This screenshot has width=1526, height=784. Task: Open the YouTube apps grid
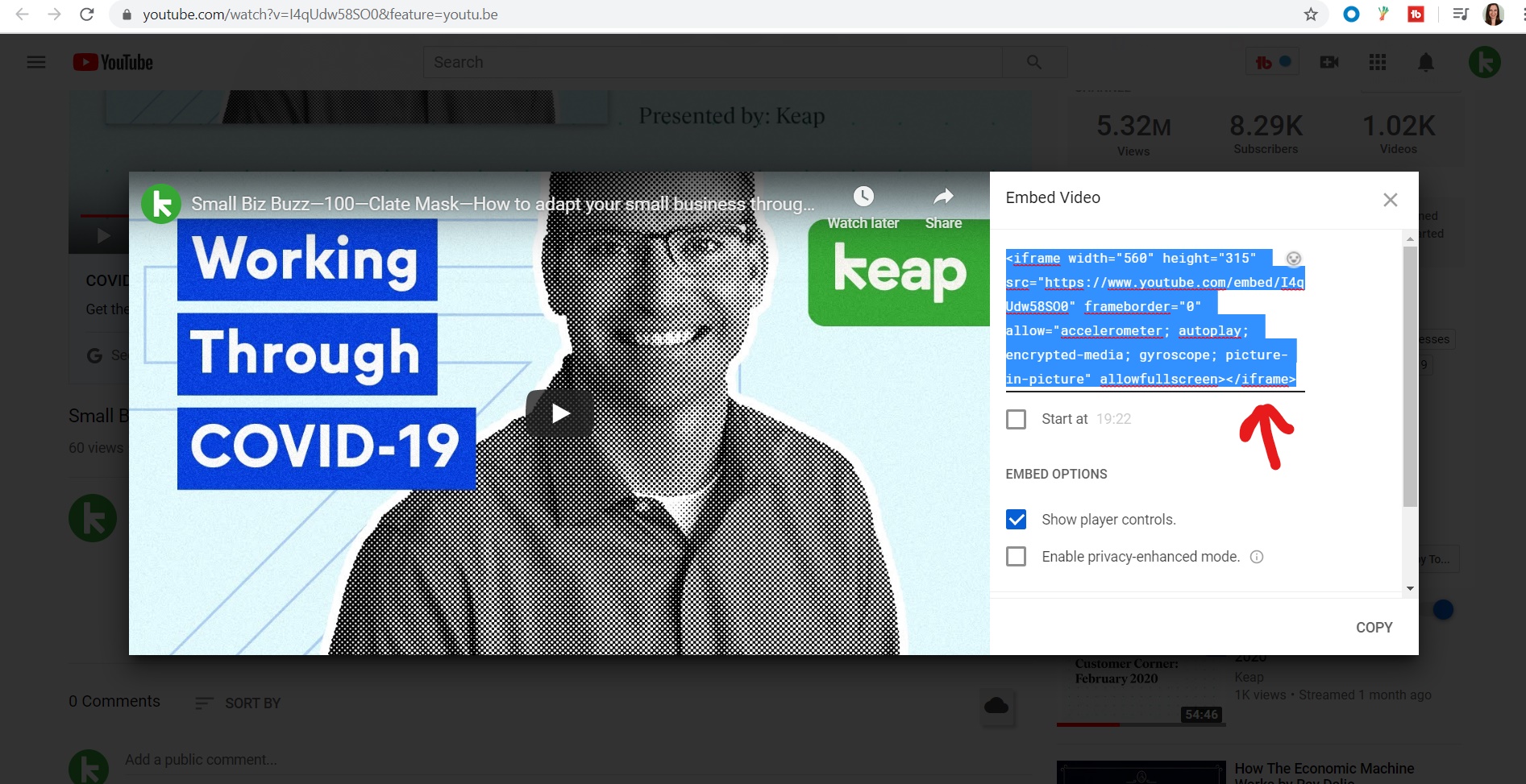click(1378, 62)
